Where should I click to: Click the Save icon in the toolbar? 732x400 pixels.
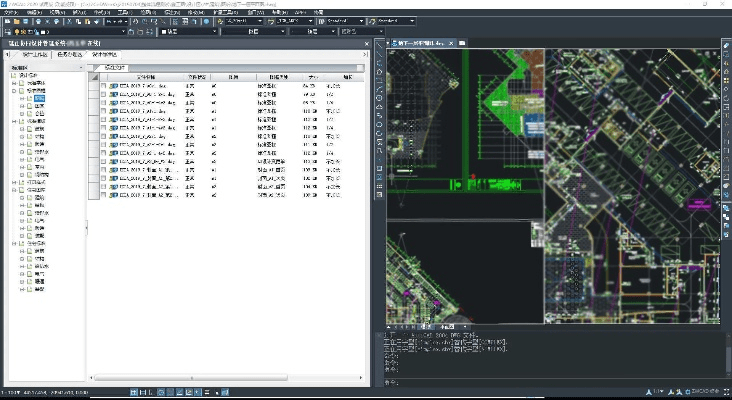point(28,19)
